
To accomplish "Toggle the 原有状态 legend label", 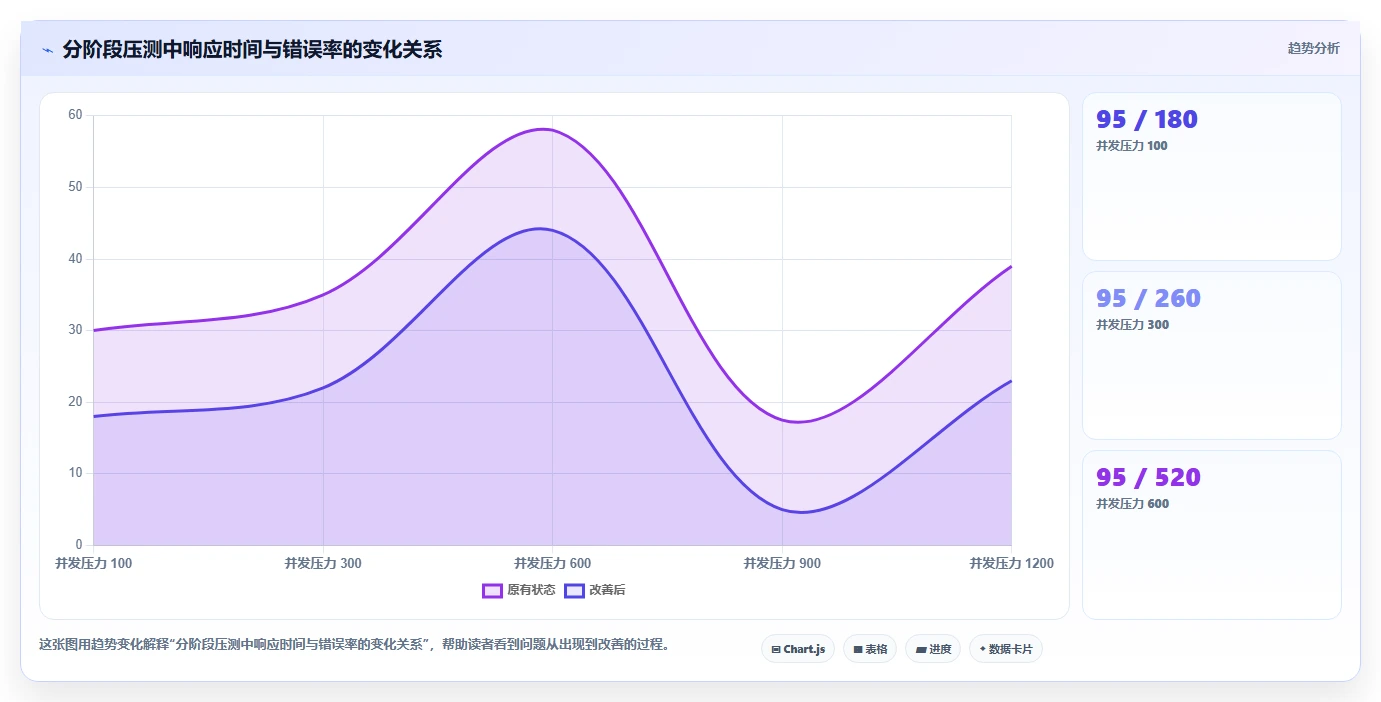I will [x=531, y=590].
